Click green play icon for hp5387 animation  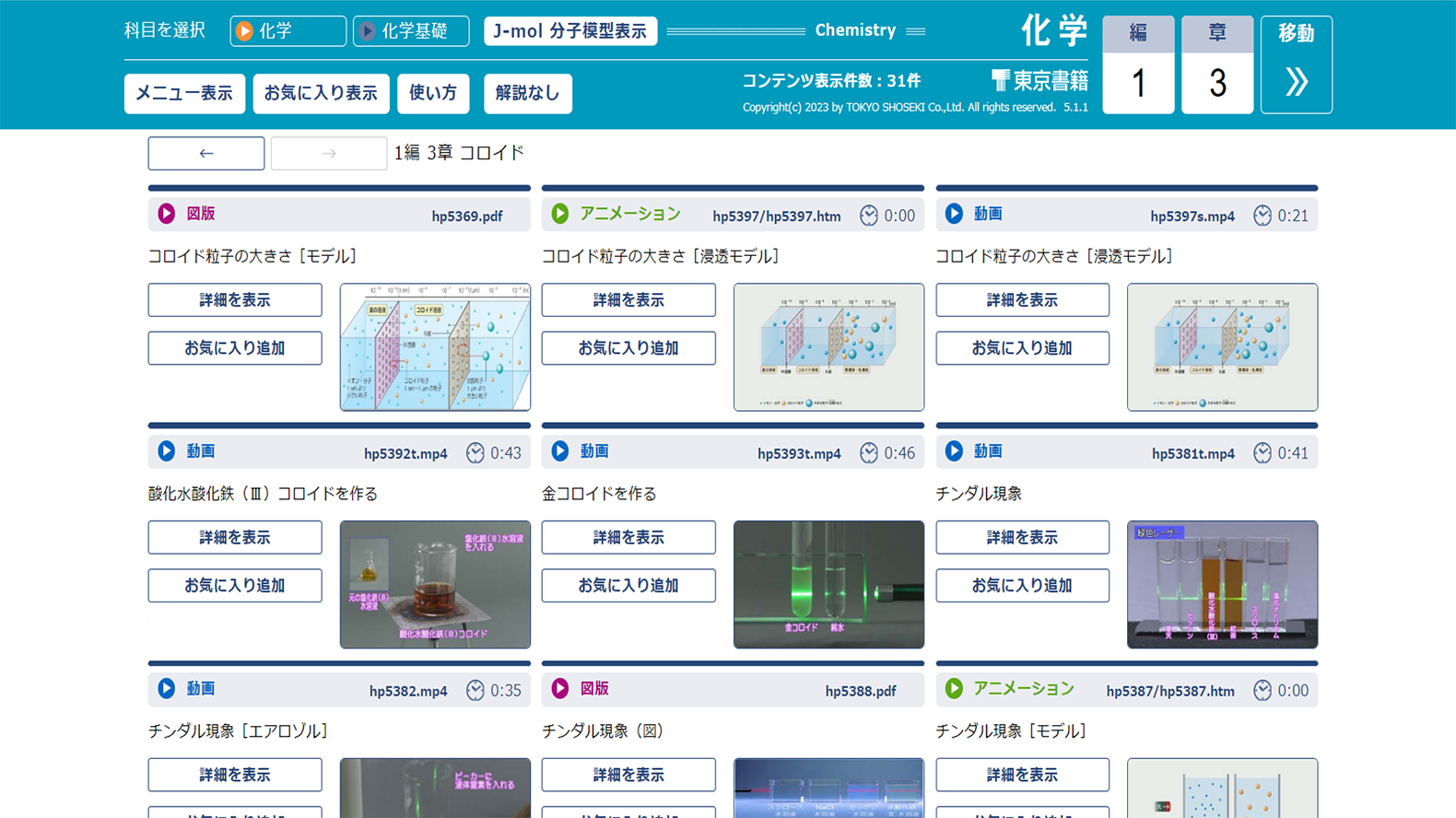tap(954, 689)
